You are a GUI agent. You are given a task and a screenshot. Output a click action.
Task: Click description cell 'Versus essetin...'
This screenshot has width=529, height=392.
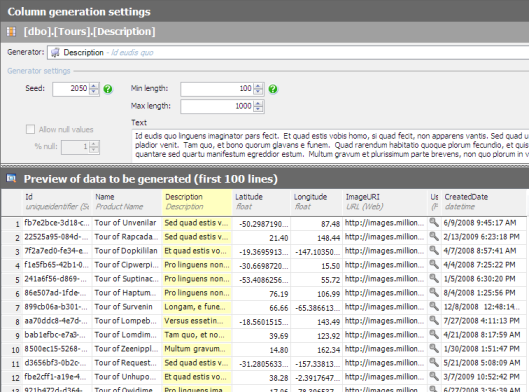tap(197, 321)
